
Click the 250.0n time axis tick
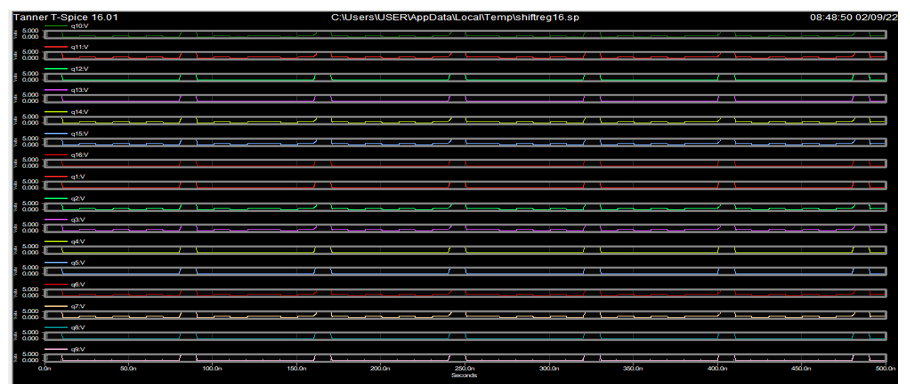click(x=465, y=368)
